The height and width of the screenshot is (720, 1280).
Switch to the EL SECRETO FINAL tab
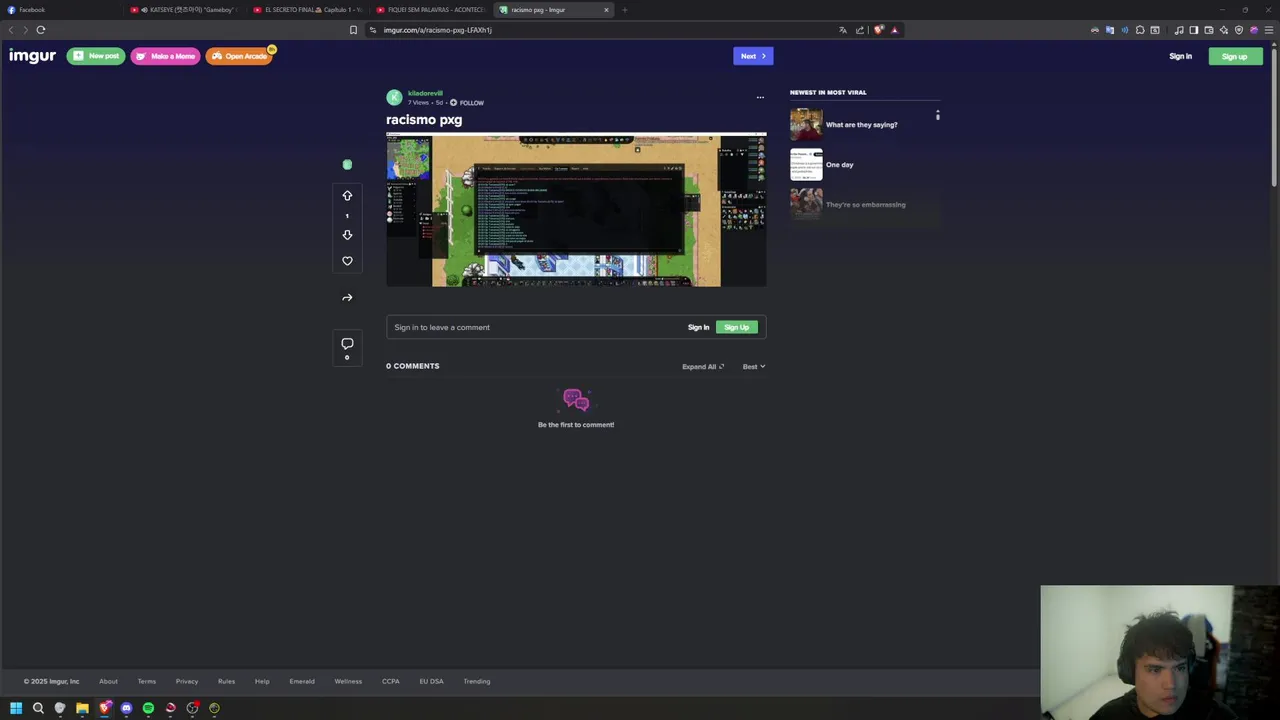(x=308, y=10)
